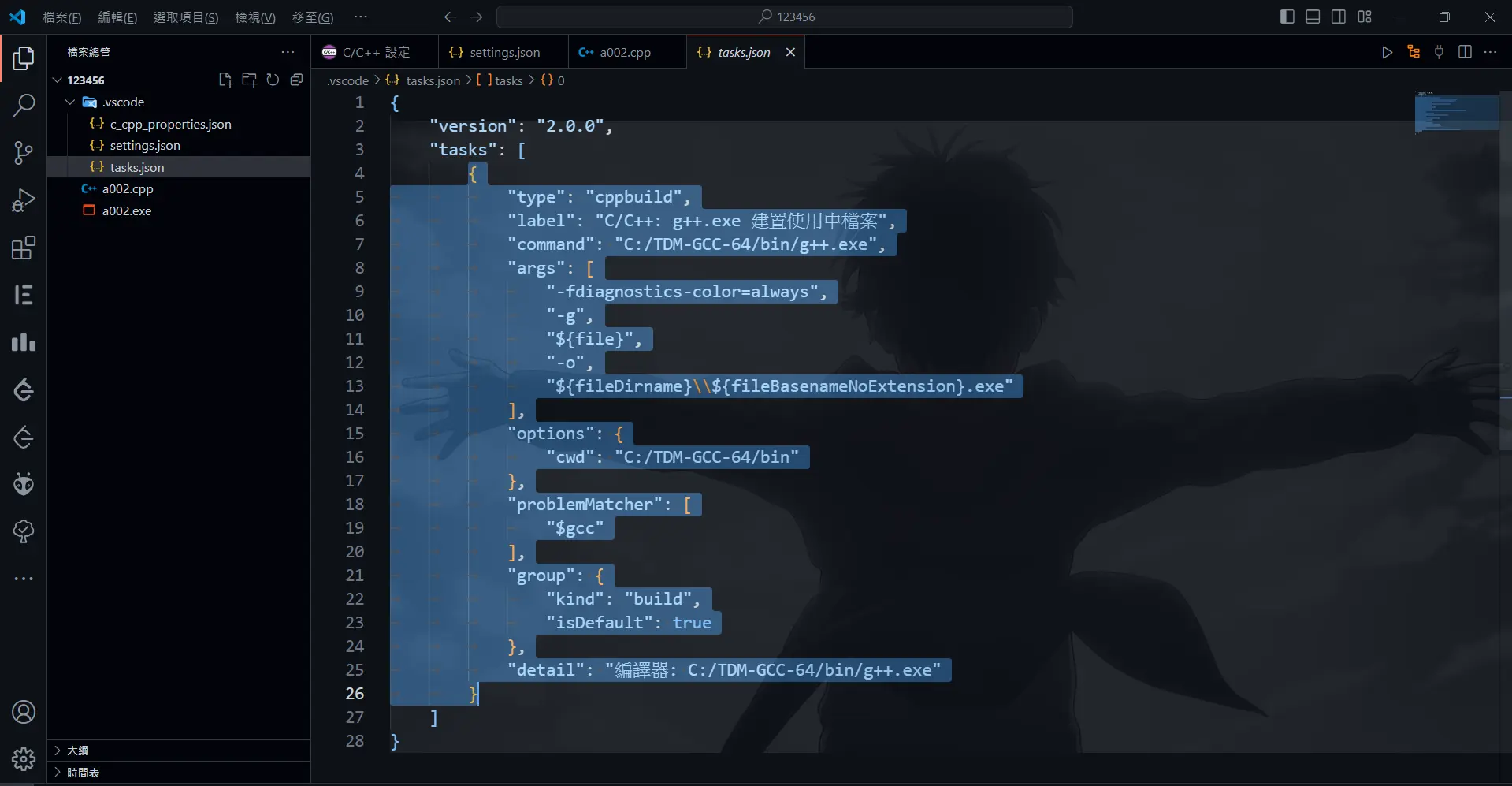
Task: Open the Manage gear settings icon
Action: pyautogui.click(x=24, y=758)
